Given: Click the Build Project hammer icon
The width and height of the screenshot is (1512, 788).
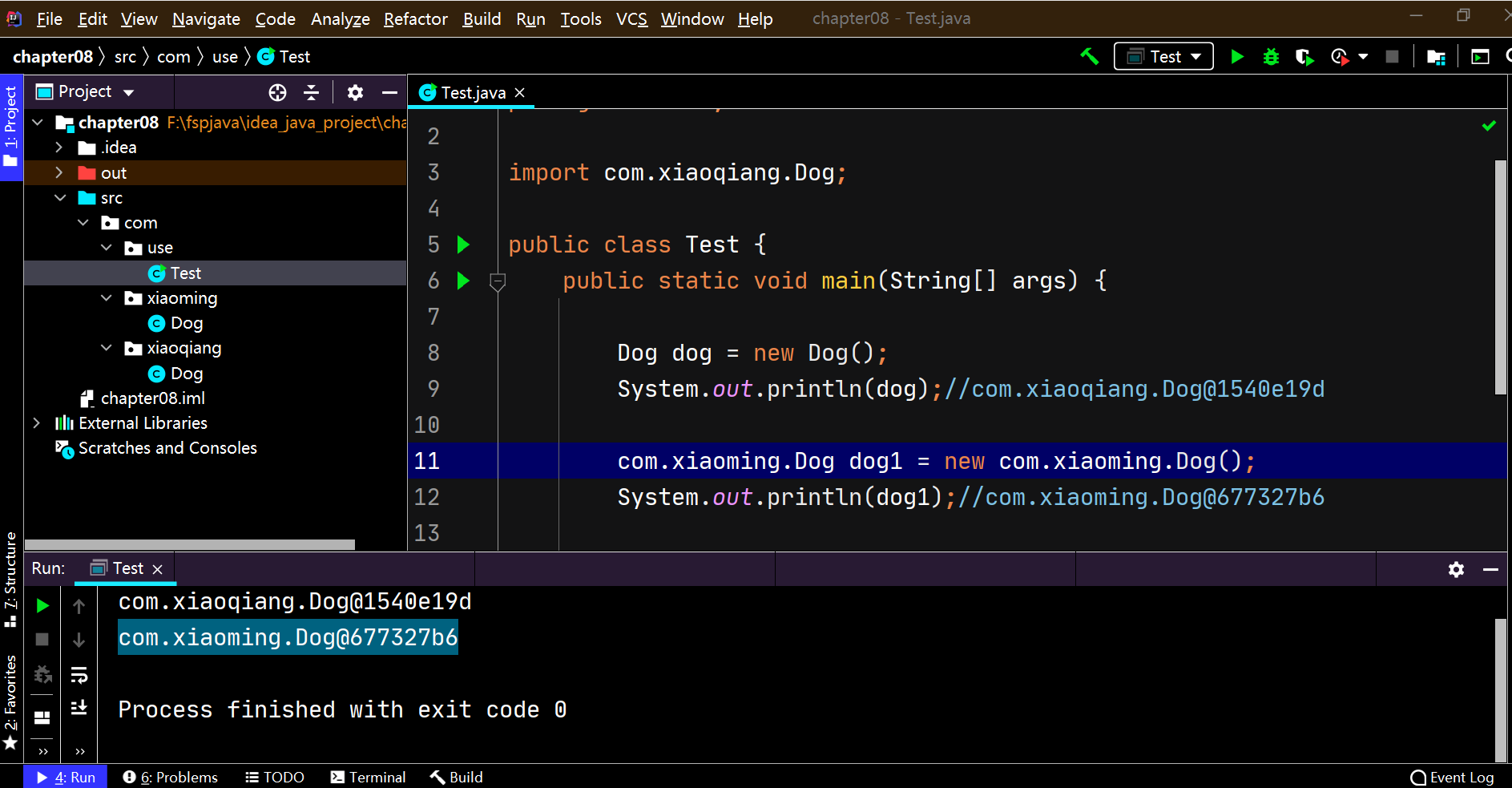Looking at the screenshot, I should point(1089,57).
